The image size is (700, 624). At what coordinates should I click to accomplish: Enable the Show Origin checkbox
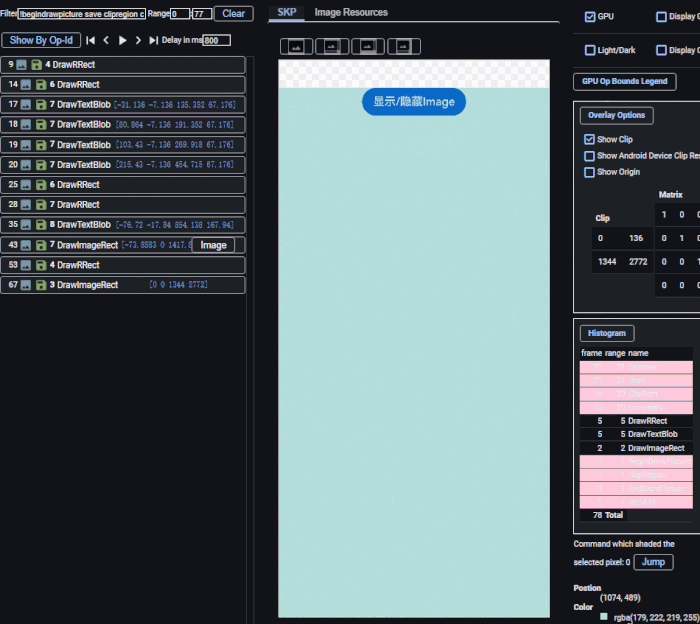click(x=589, y=172)
